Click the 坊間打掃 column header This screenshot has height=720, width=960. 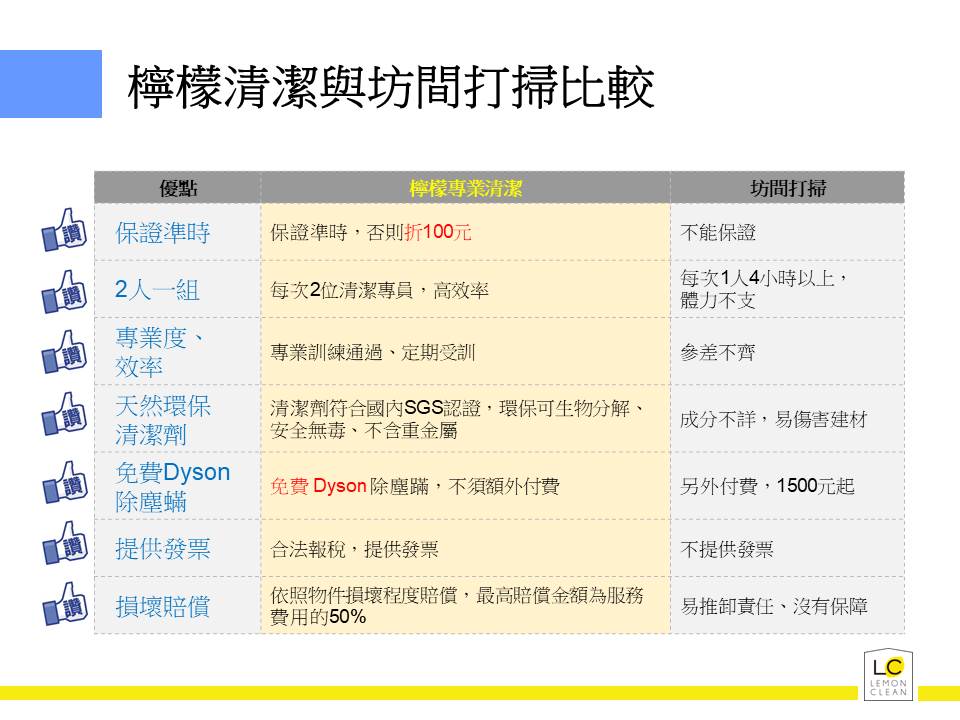click(787, 188)
